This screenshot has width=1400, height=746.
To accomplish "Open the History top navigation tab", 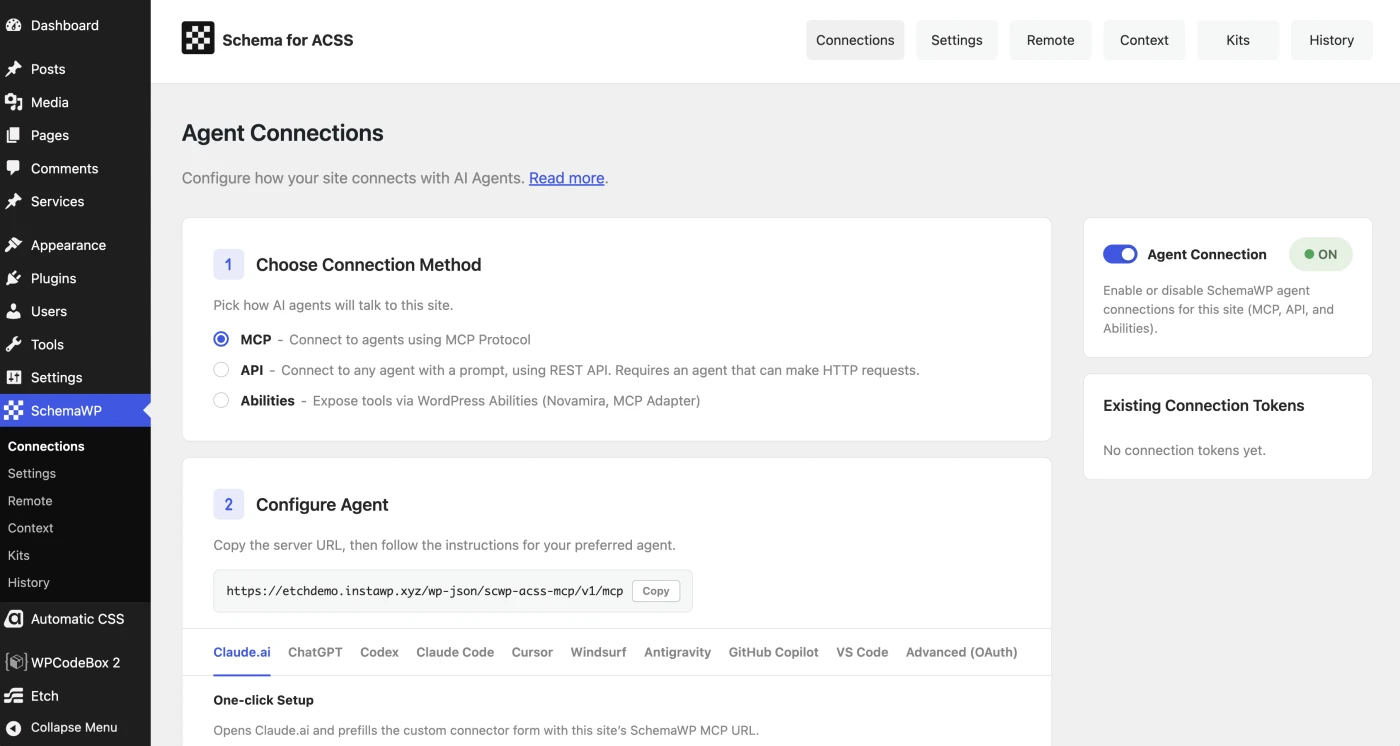I will pyautogui.click(x=1332, y=40).
